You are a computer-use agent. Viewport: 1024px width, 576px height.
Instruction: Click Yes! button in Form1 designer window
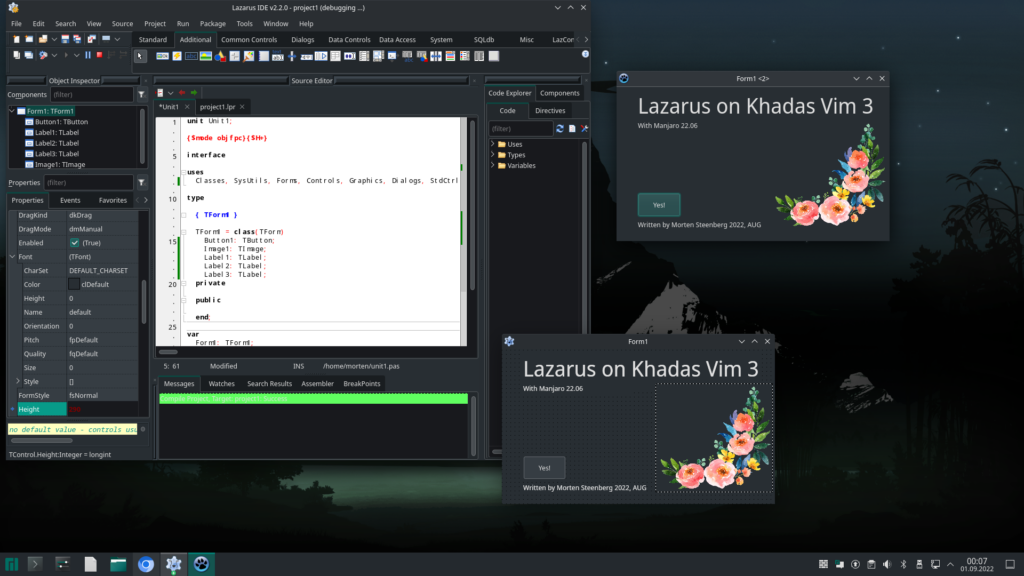(544, 468)
